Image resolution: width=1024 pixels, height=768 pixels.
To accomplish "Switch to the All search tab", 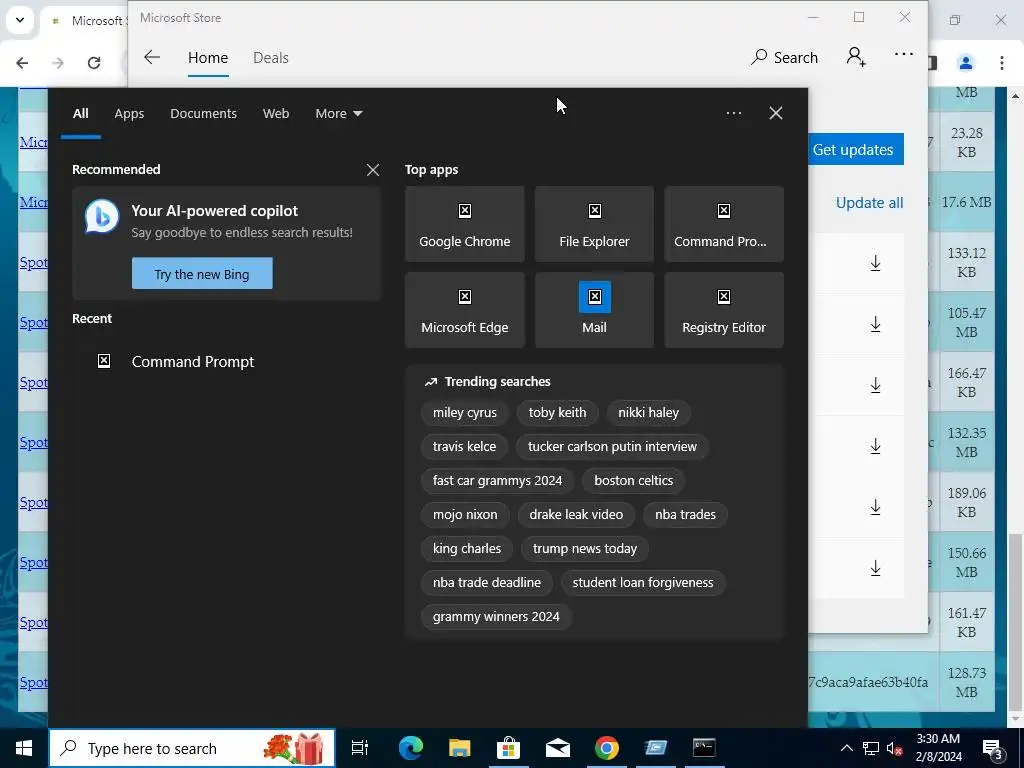I will pos(80,114).
